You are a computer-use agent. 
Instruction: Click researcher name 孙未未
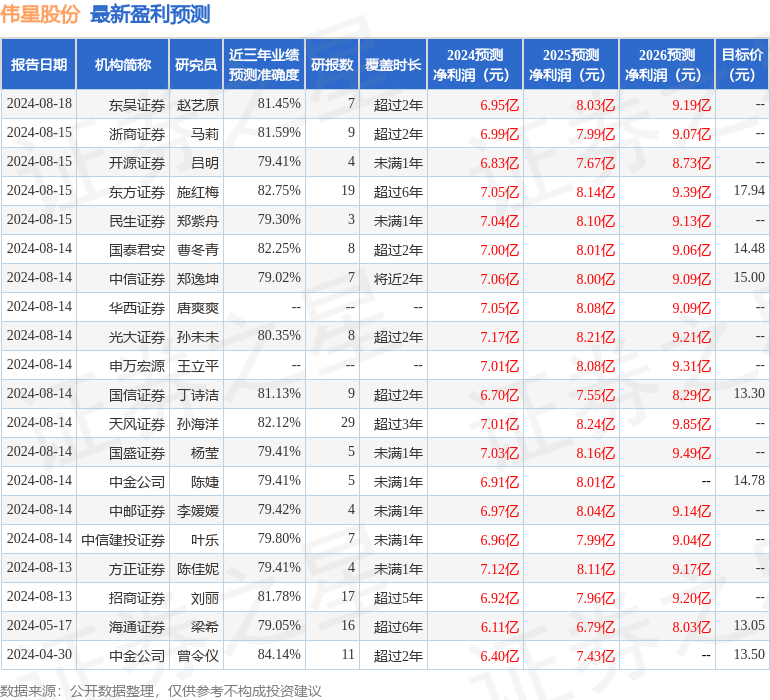[198, 337]
